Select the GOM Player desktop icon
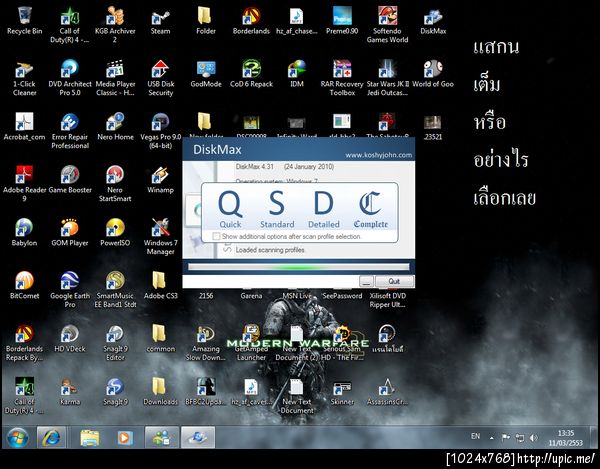Image resolution: width=600 pixels, height=469 pixels. pos(70,233)
